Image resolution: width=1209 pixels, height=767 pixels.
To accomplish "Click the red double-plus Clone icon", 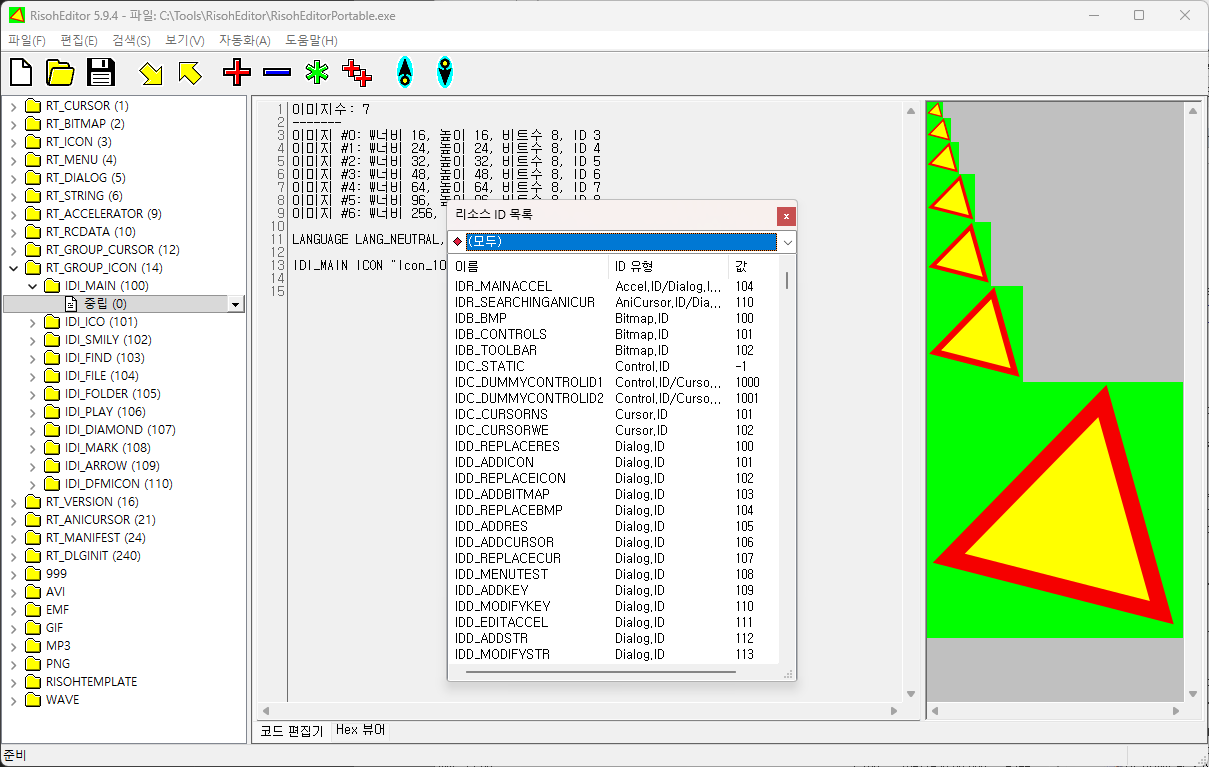I will click(357, 72).
